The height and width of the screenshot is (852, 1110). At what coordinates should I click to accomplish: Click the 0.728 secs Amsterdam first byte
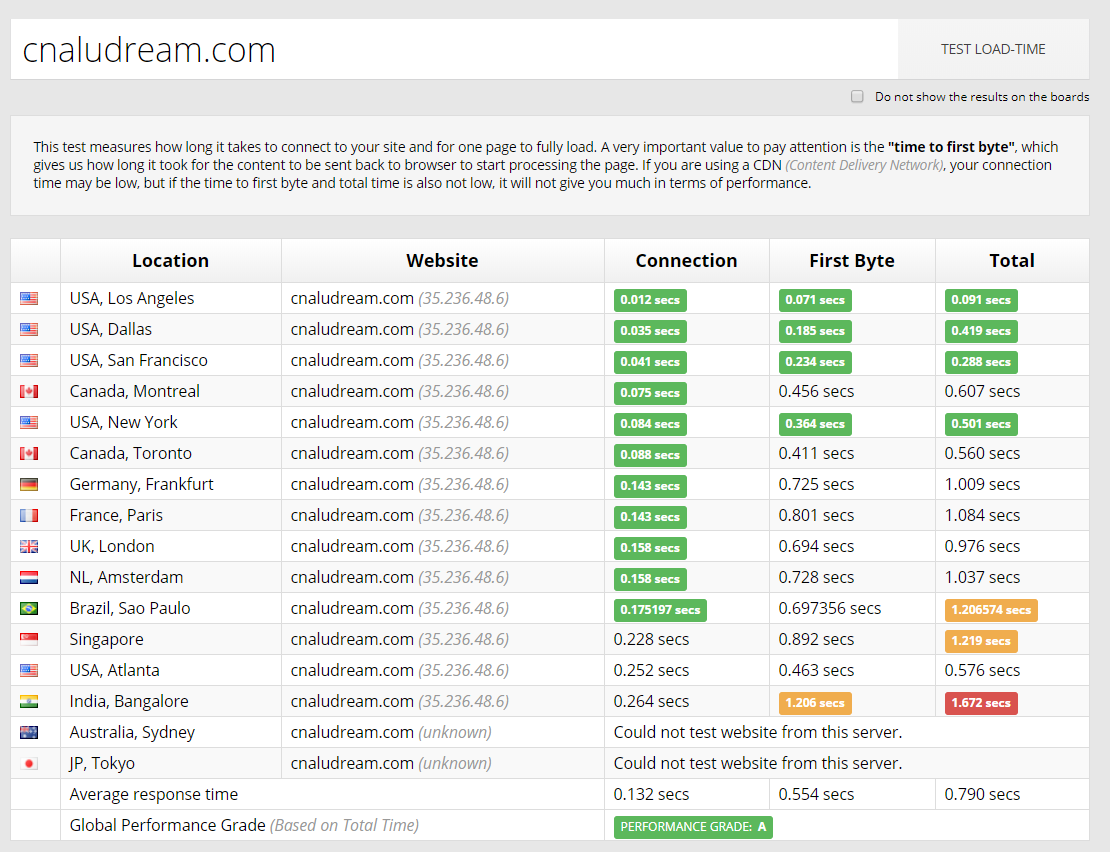click(x=816, y=577)
